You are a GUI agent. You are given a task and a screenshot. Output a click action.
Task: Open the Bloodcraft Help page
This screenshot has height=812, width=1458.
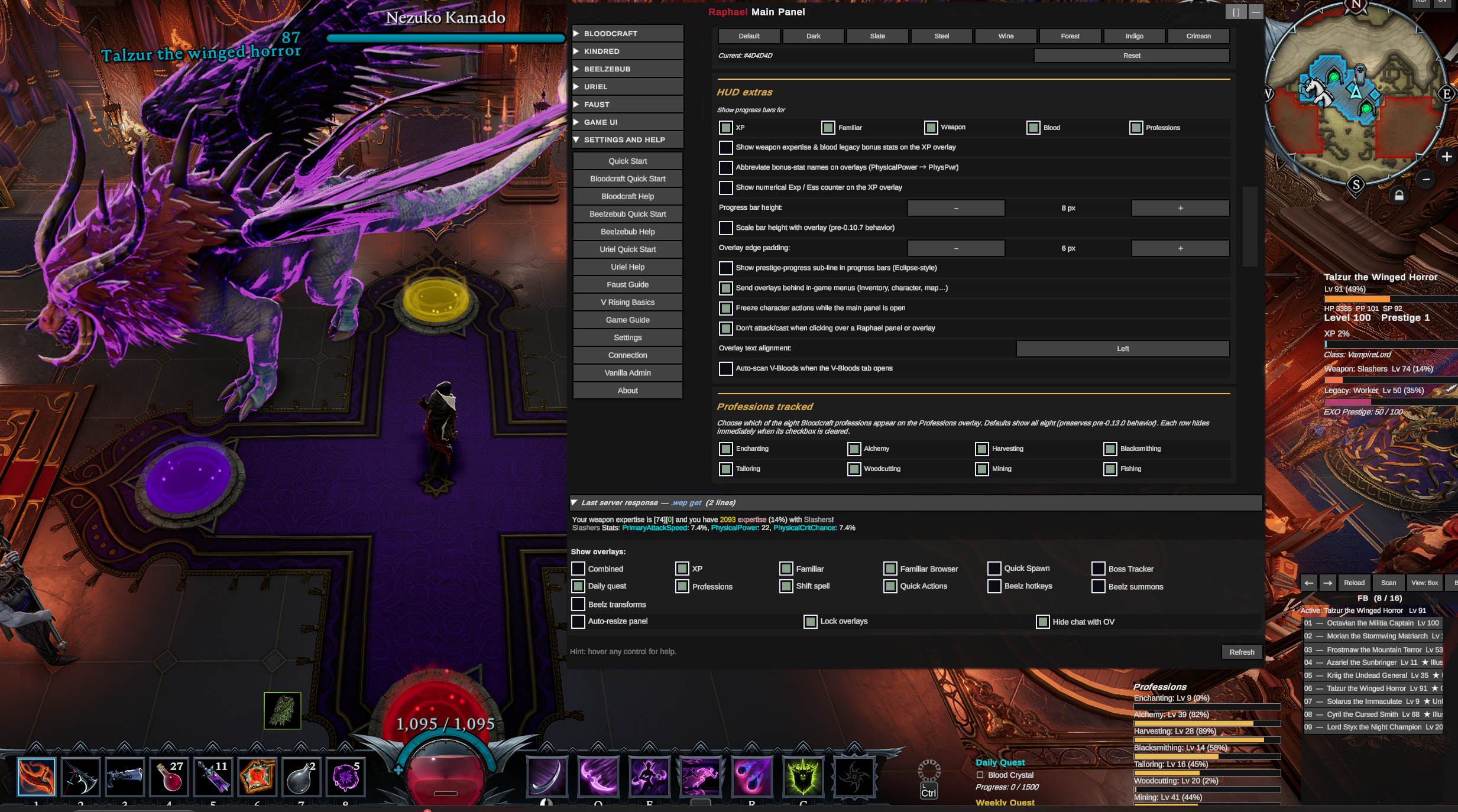[x=628, y=196]
